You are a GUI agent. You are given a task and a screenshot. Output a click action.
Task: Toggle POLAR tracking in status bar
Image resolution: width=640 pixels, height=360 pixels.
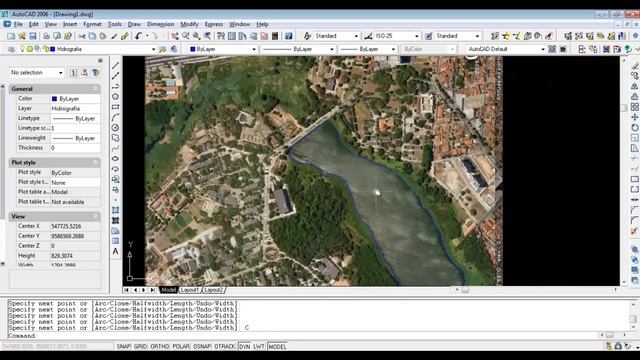(181, 347)
